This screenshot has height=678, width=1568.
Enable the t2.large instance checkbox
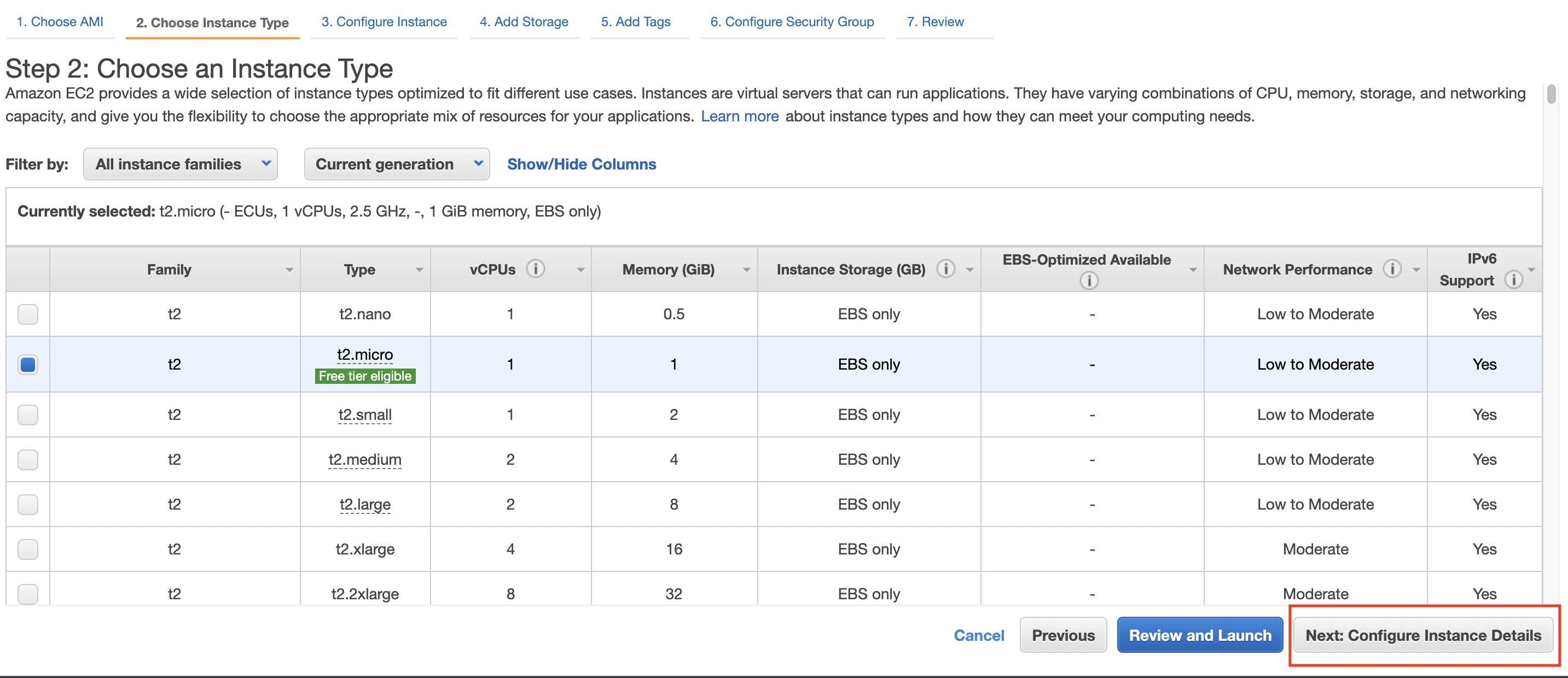pos(27,503)
